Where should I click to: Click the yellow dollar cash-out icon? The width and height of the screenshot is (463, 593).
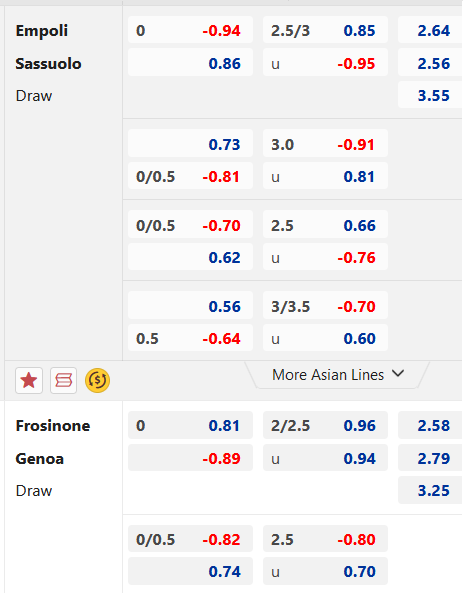tap(98, 380)
